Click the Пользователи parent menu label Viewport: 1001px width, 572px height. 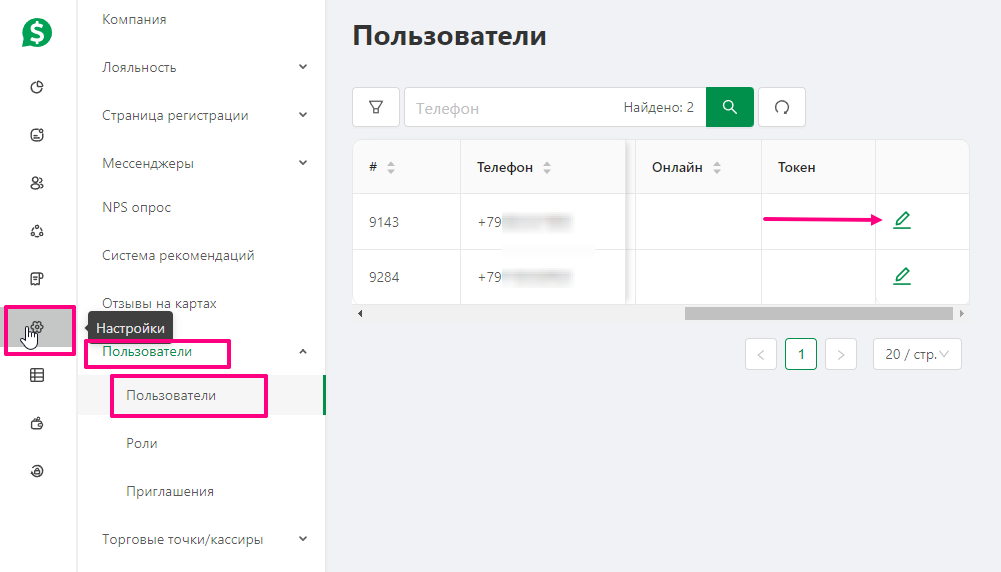click(x=147, y=352)
